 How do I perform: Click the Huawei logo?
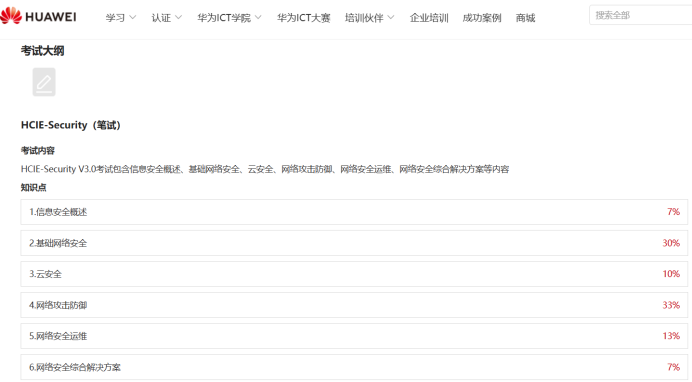pos(38,16)
